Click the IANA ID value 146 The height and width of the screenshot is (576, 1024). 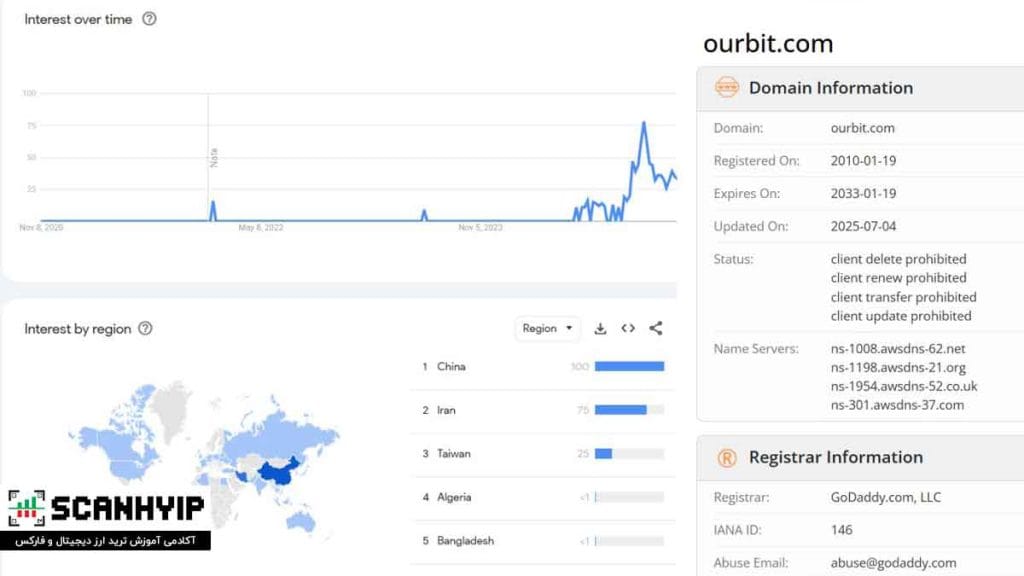coord(841,530)
